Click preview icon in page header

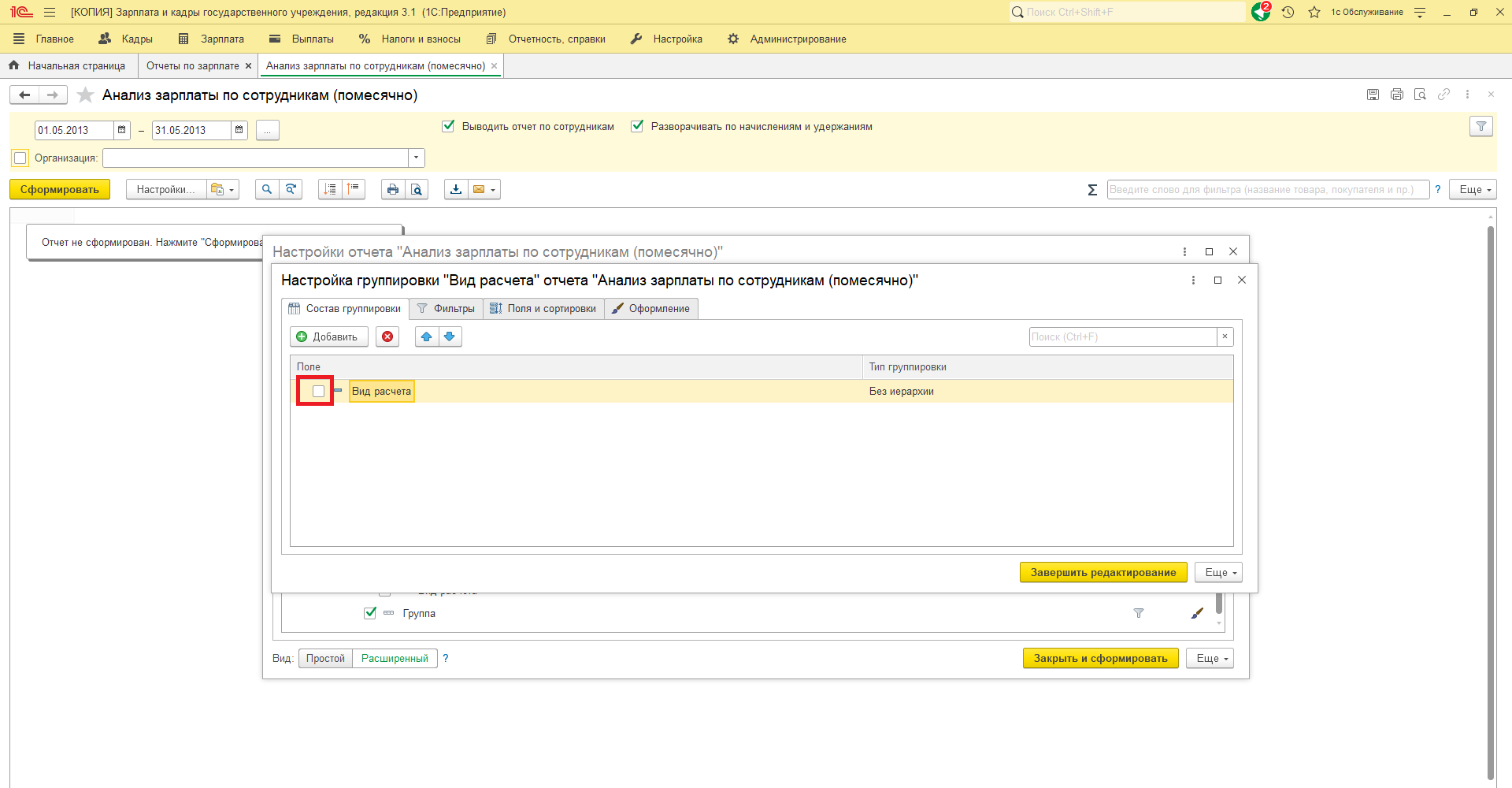click(x=1420, y=95)
